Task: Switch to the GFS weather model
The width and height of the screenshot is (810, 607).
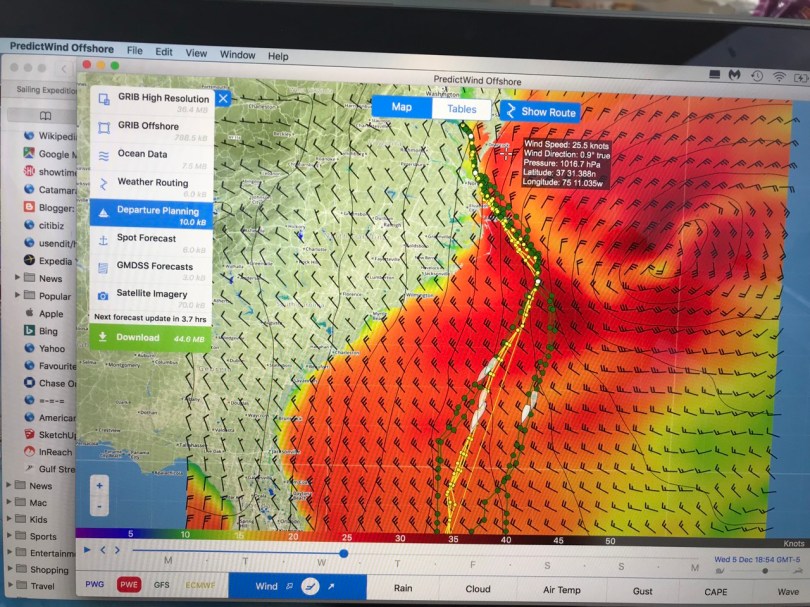Action: (161, 584)
